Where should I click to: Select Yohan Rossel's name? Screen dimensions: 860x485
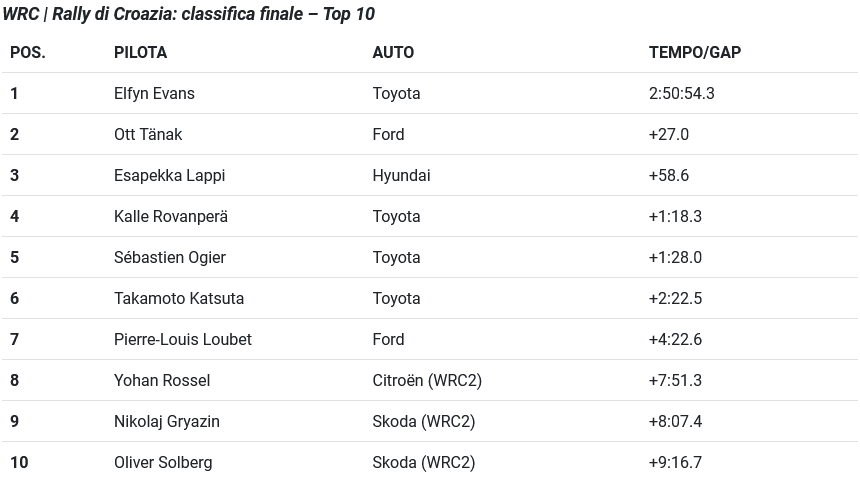(x=162, y=380)
